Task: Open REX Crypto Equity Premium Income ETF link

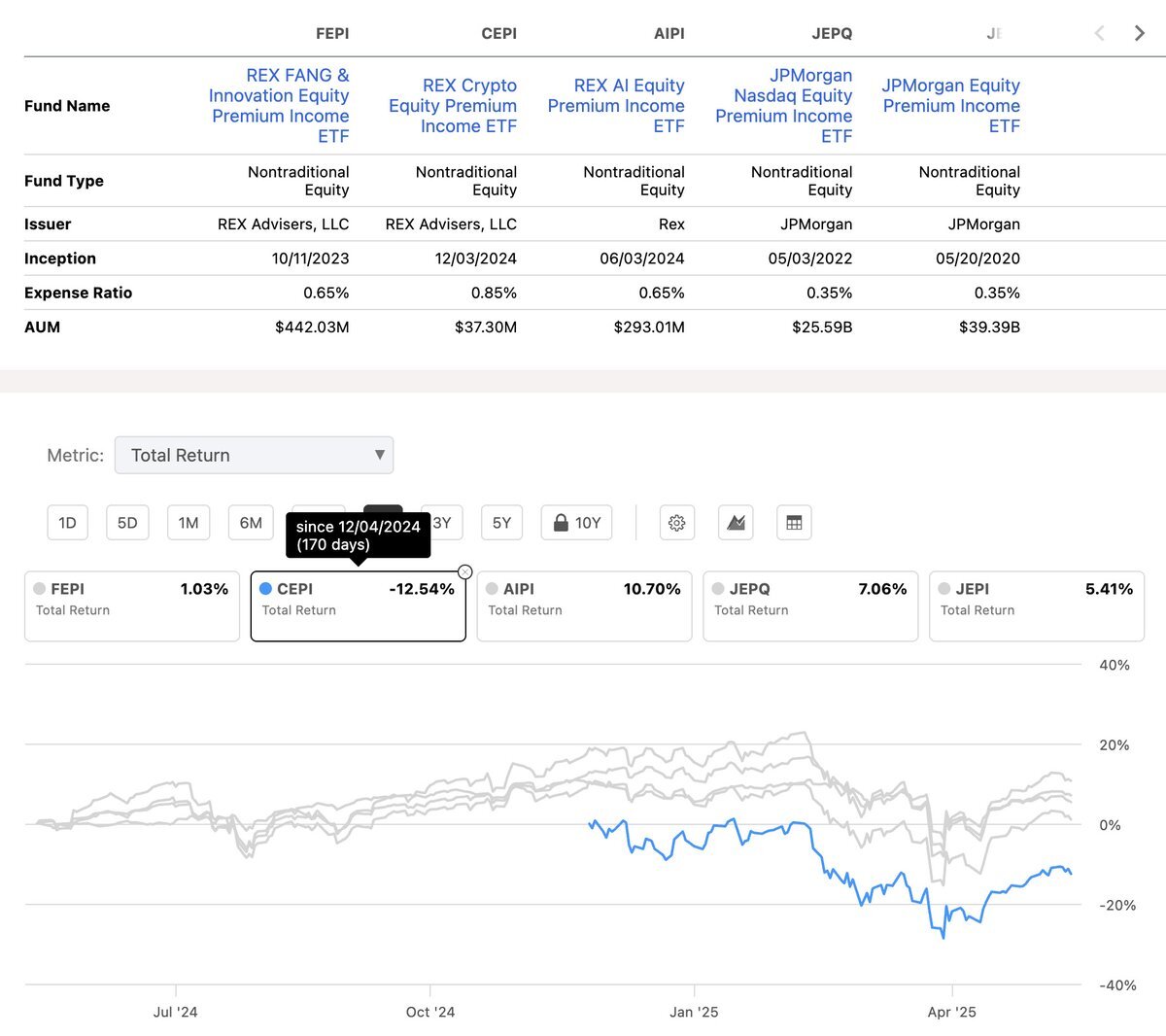Action: 453,106
